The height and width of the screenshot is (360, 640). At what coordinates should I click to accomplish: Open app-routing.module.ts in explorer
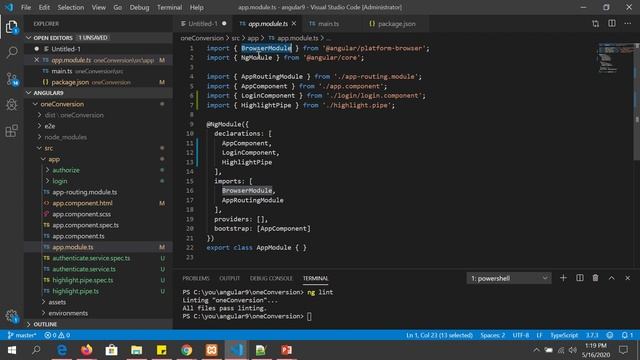point(84,192)
